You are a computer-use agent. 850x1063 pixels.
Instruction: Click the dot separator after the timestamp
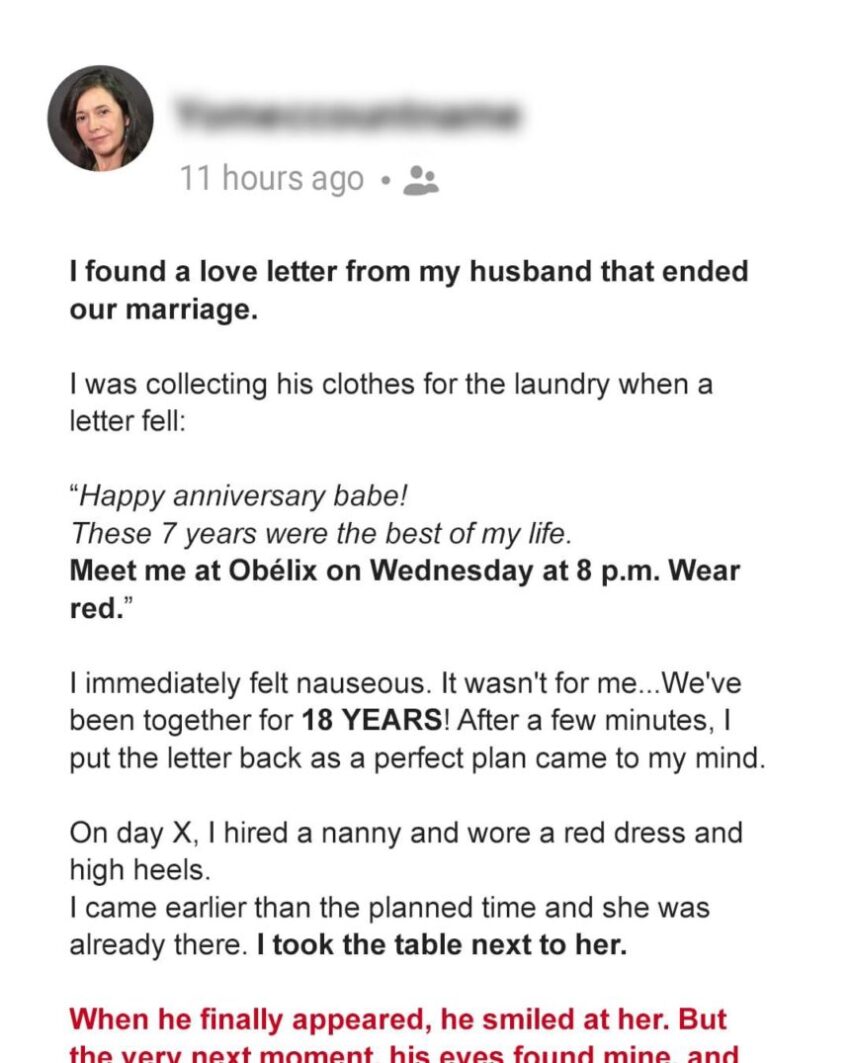point(384,181)
